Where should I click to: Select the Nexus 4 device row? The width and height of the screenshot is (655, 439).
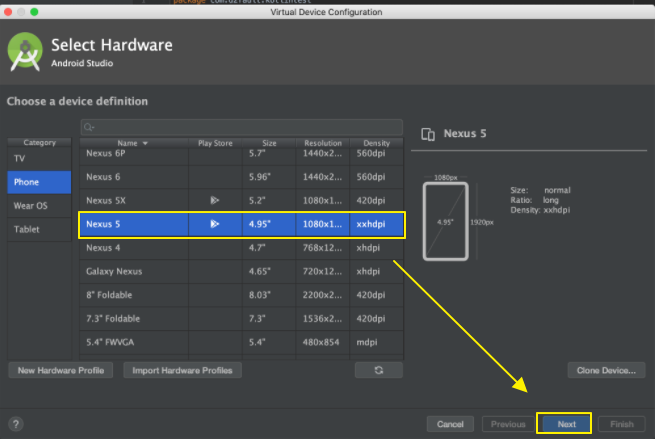[x=241, y=248]
